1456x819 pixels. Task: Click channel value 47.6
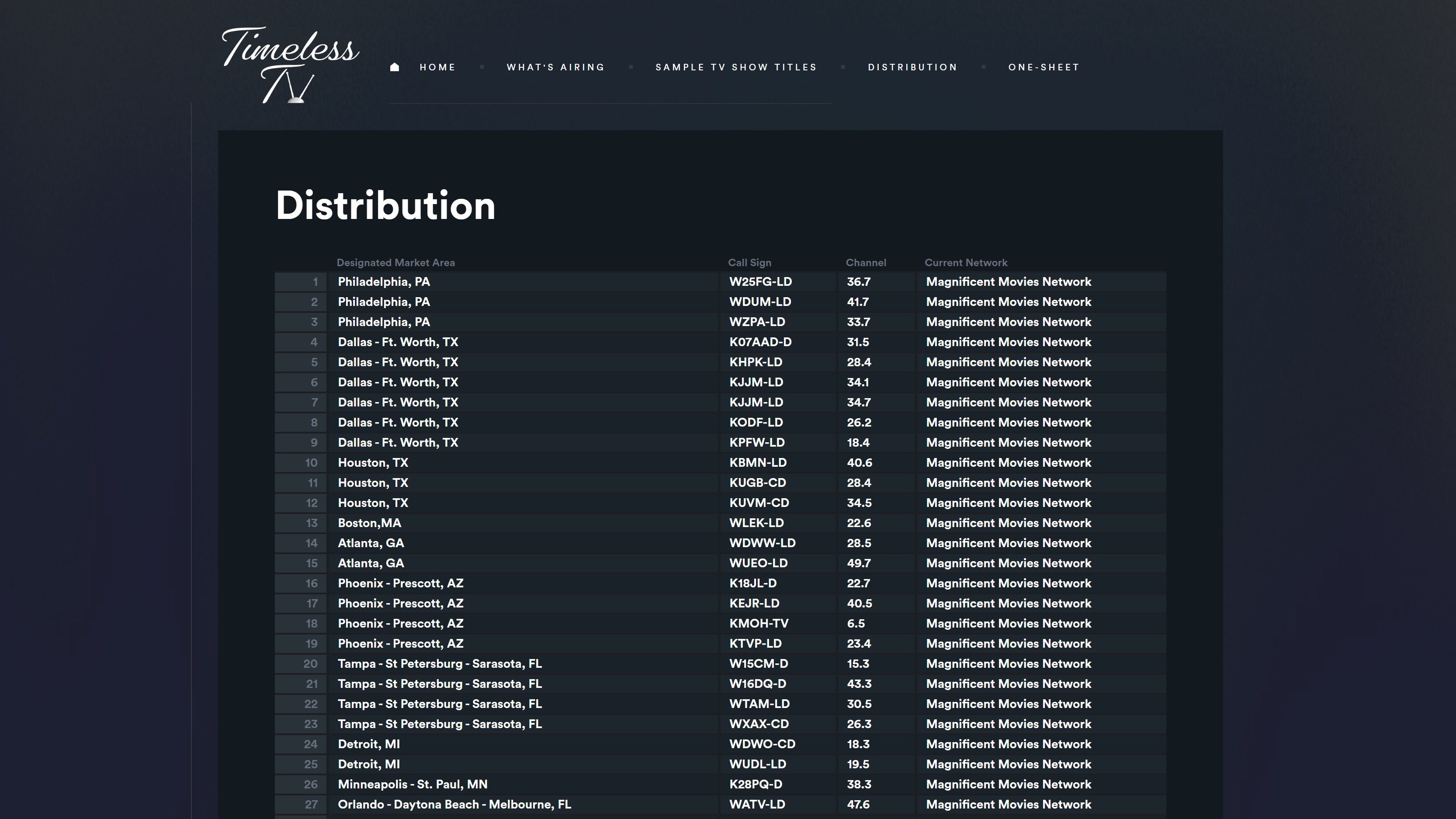tap(858, 805)
